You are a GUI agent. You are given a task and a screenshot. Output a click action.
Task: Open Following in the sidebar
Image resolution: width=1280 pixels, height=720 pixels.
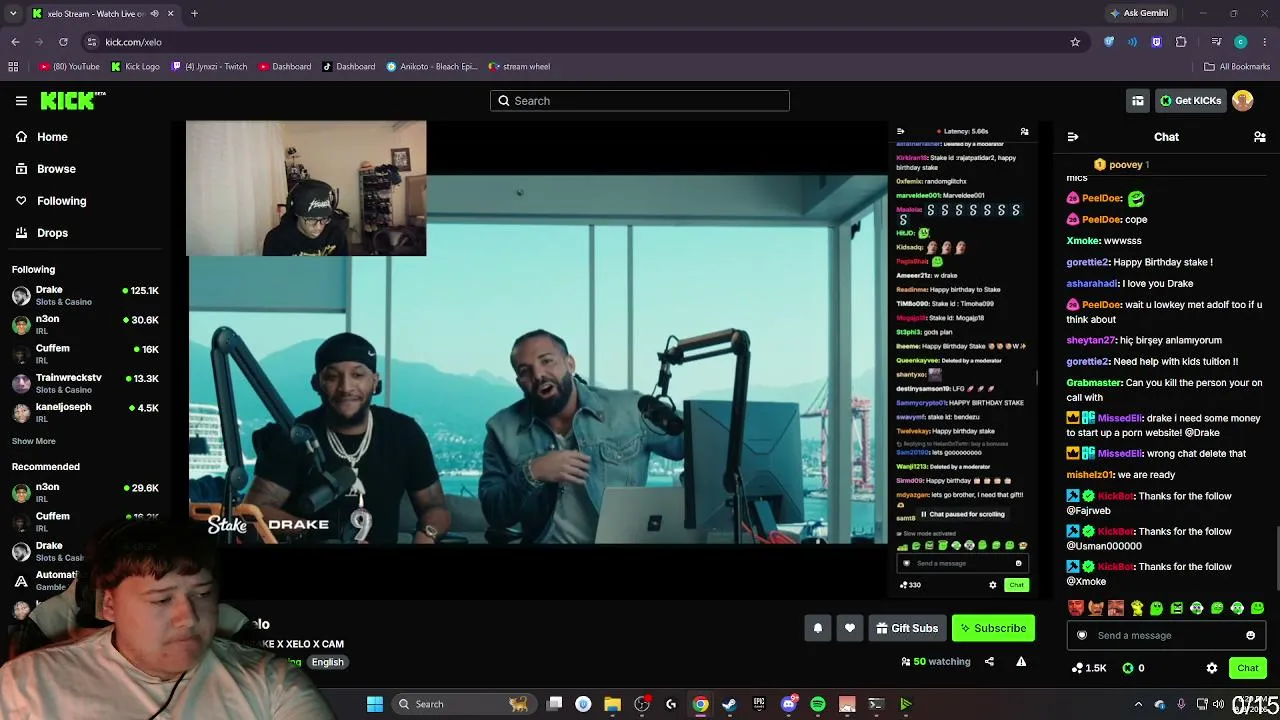51,201
